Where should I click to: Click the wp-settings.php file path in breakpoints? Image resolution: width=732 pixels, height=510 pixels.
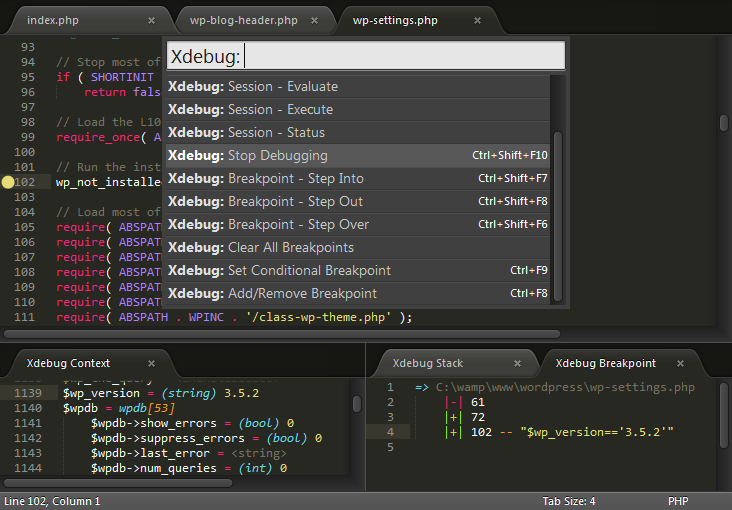point(565,387)
